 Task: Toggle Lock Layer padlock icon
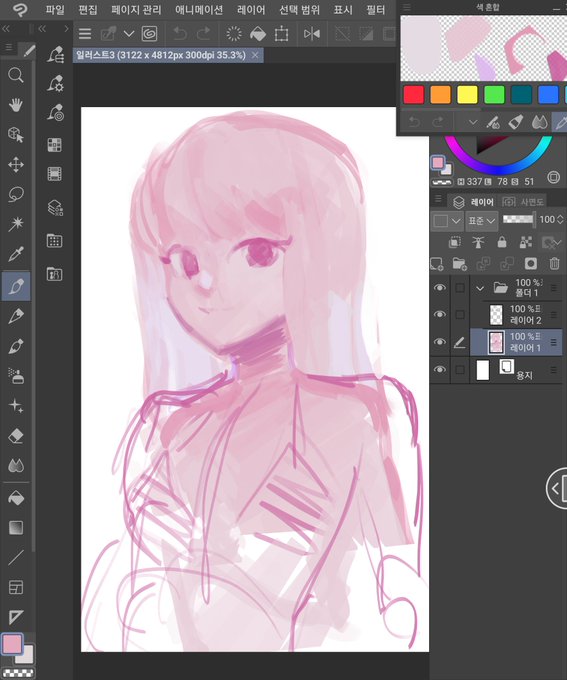(502, 242)
